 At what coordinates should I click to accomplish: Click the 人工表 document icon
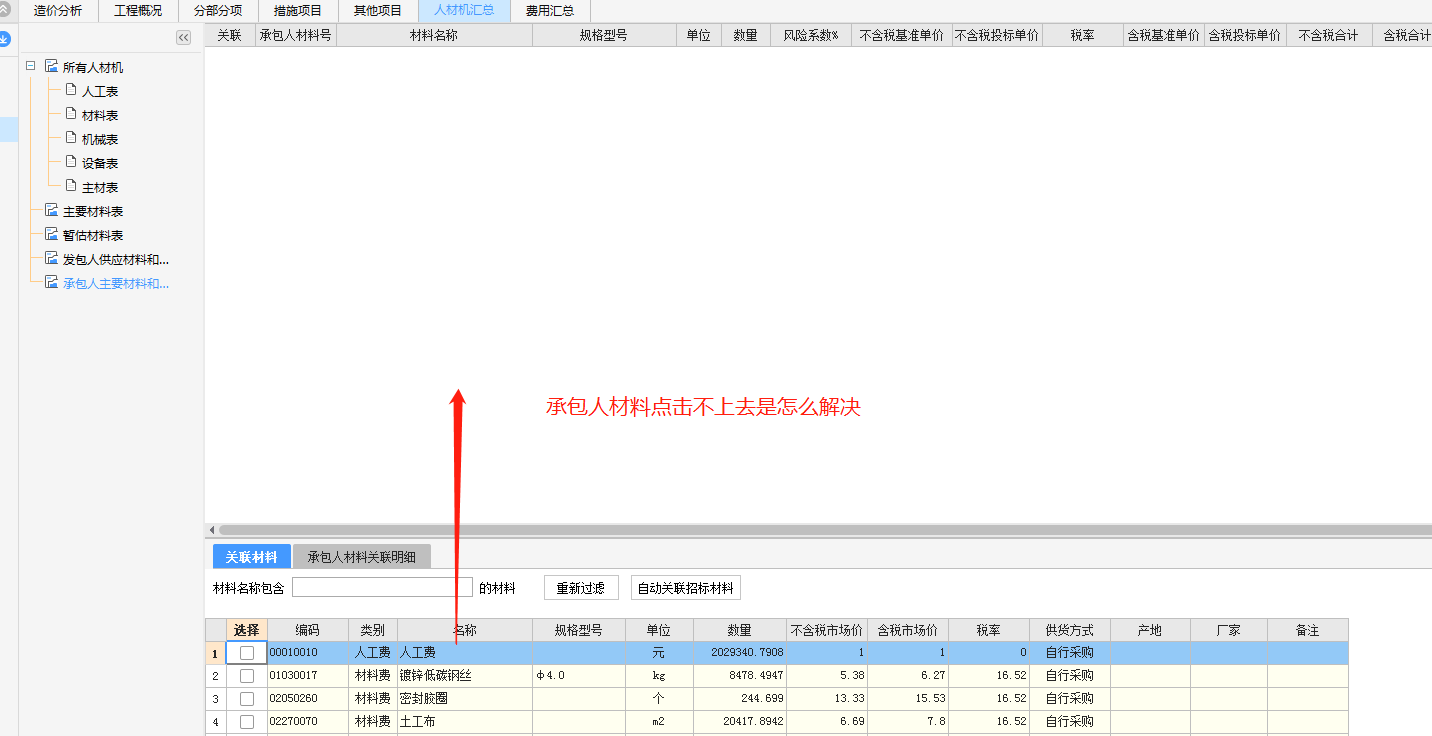point(71,90)
